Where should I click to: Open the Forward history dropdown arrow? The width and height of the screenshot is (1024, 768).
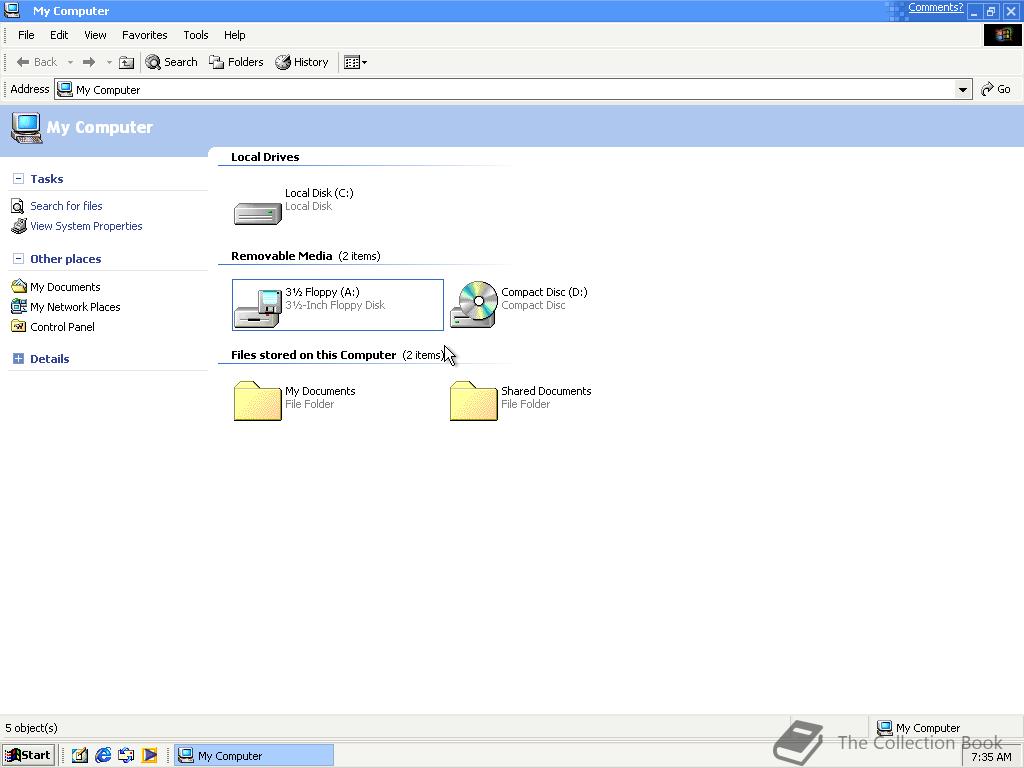click(x=109, y=62)
